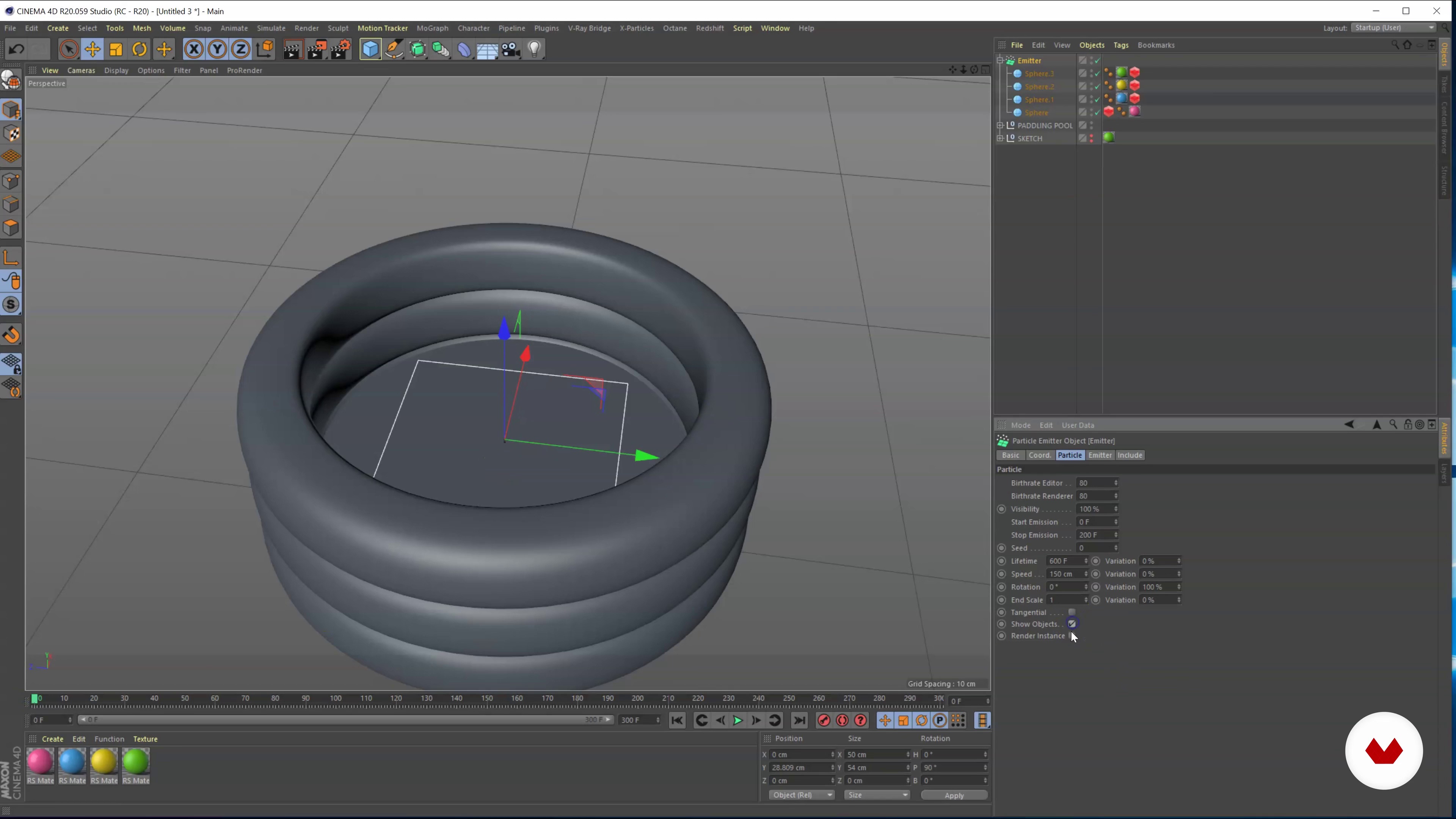
Task: Toggle Autokeying button
Action: (842, 720)
